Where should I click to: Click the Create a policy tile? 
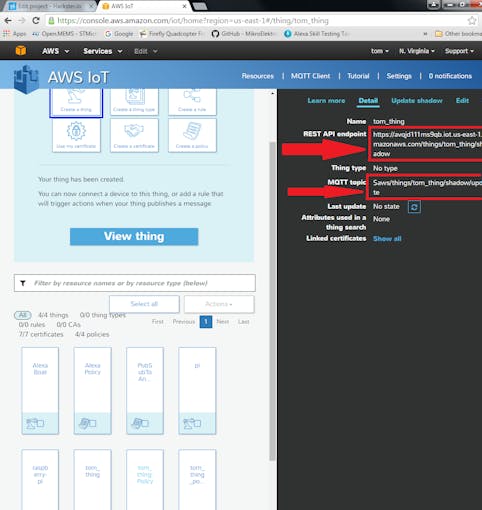pyautogui.click(x=192, y=135)
